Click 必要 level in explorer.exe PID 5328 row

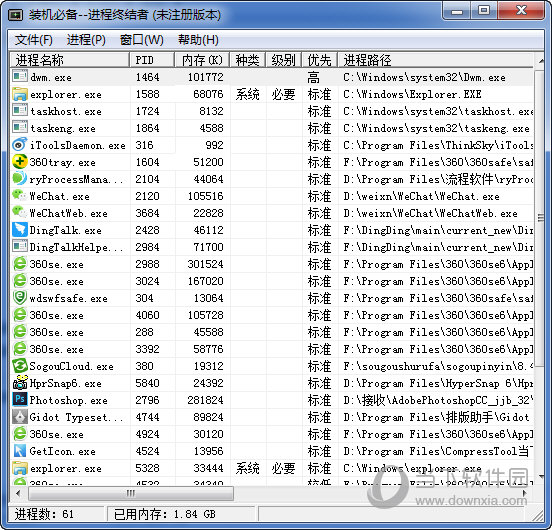pos(283,468)
